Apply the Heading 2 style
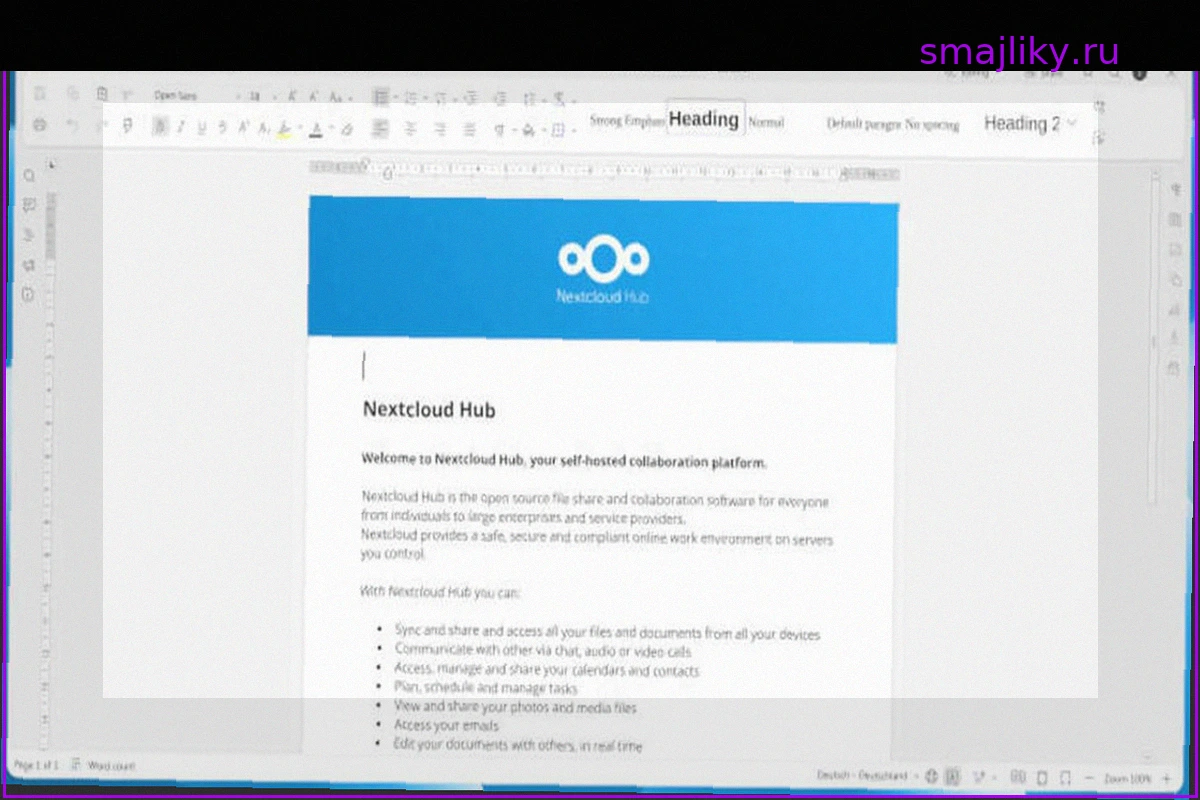The image size is (1200, 800). point(1021,123)
